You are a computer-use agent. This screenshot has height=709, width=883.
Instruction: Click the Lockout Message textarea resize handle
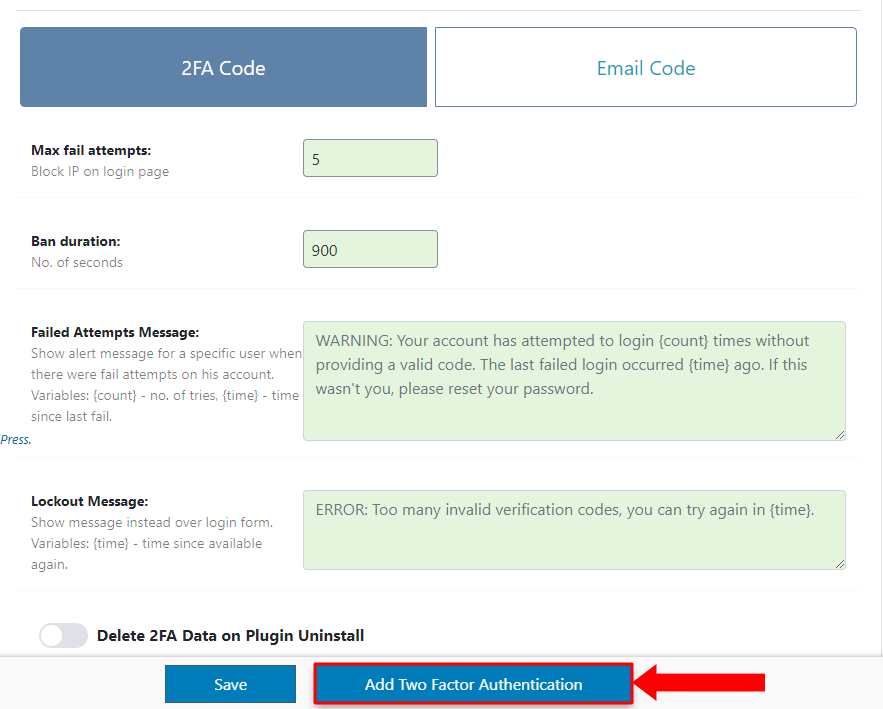[x=840, y=564]
